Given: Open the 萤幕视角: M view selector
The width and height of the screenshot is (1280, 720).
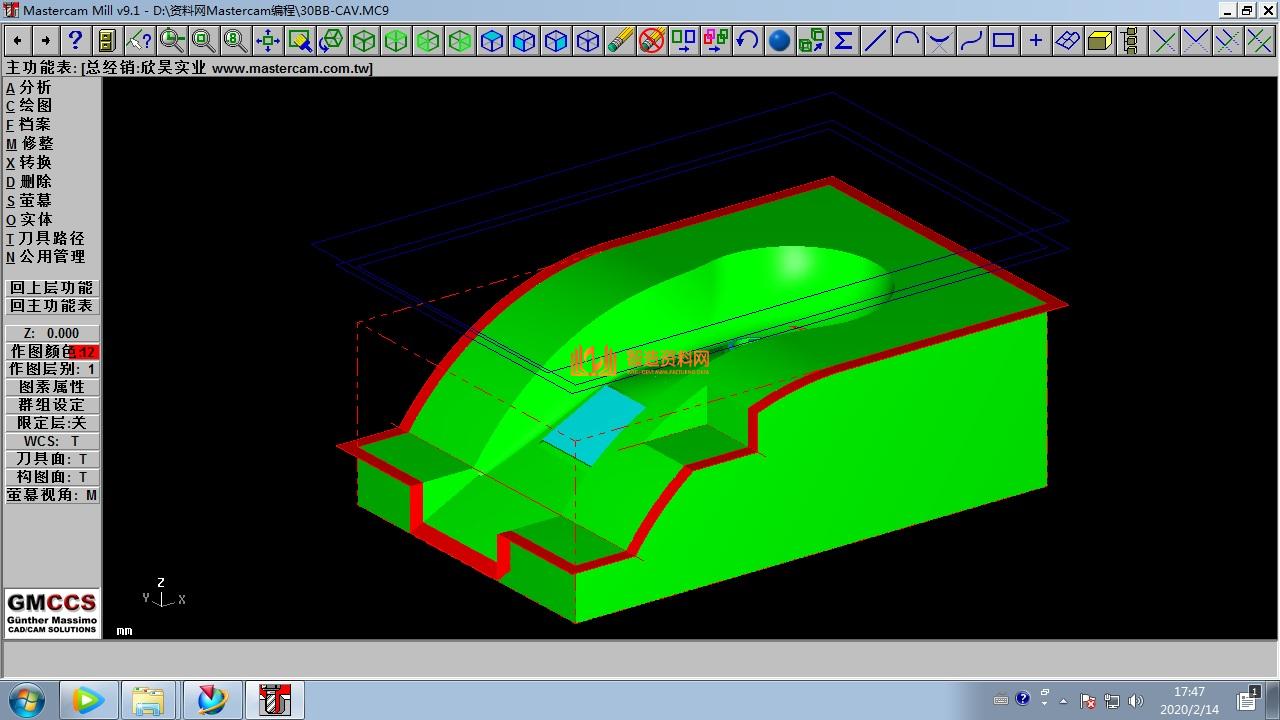Looking at the screenshot, I should coord(52,495).
